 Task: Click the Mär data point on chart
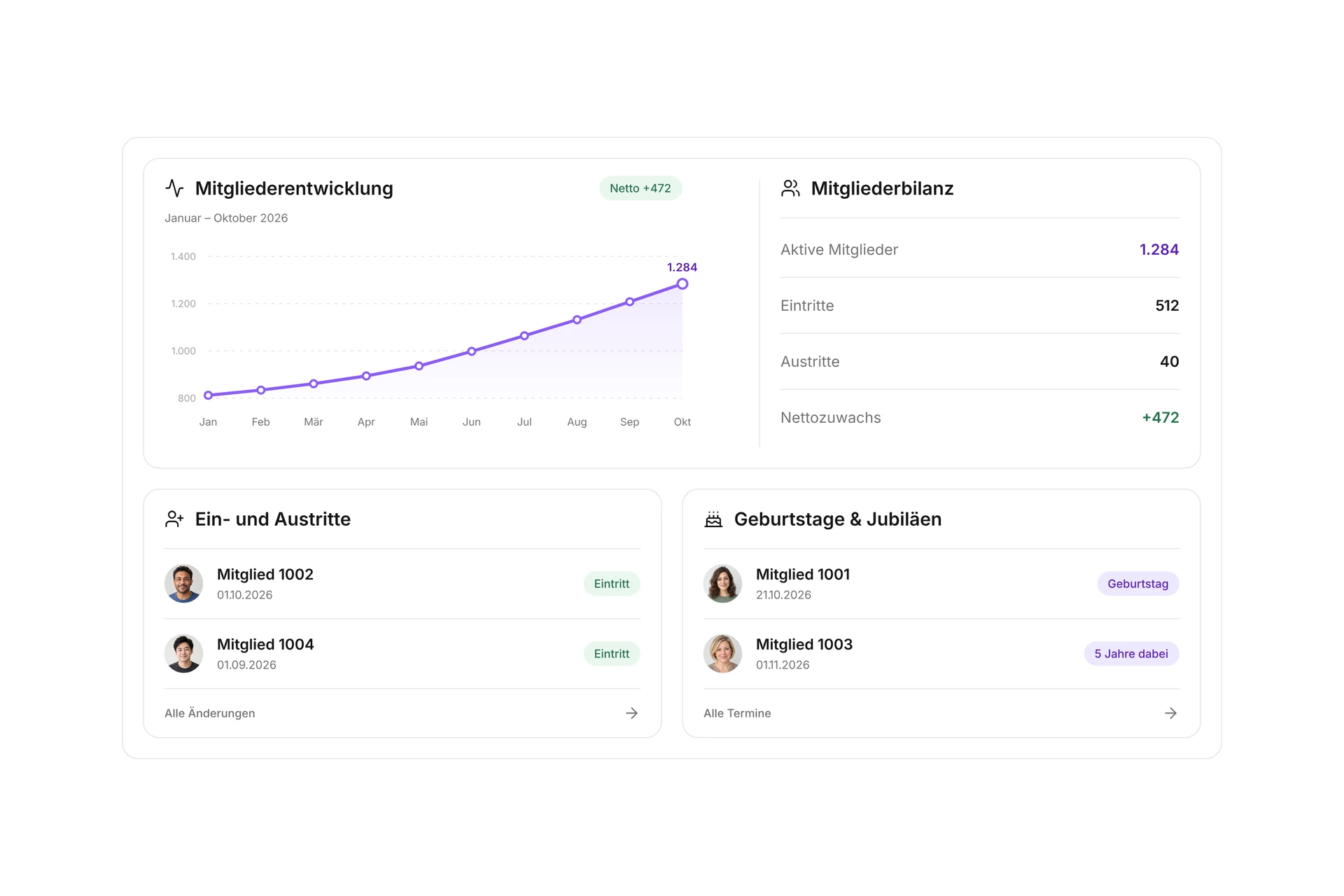[314, 384]
